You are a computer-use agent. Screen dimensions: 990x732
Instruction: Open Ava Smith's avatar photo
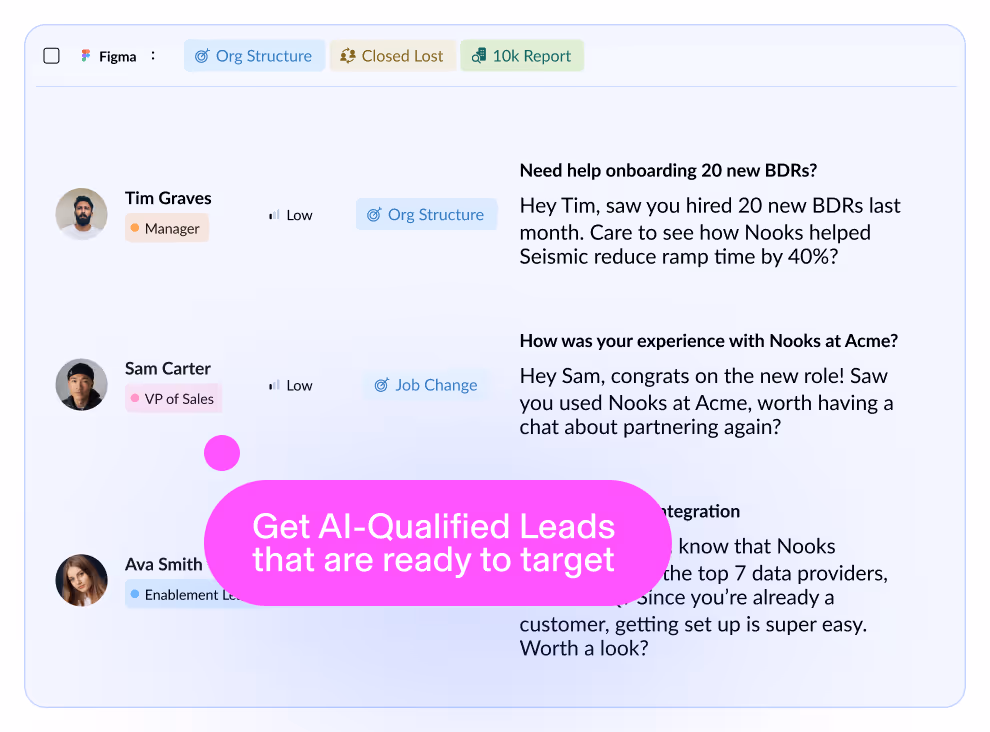pos(81,580)
